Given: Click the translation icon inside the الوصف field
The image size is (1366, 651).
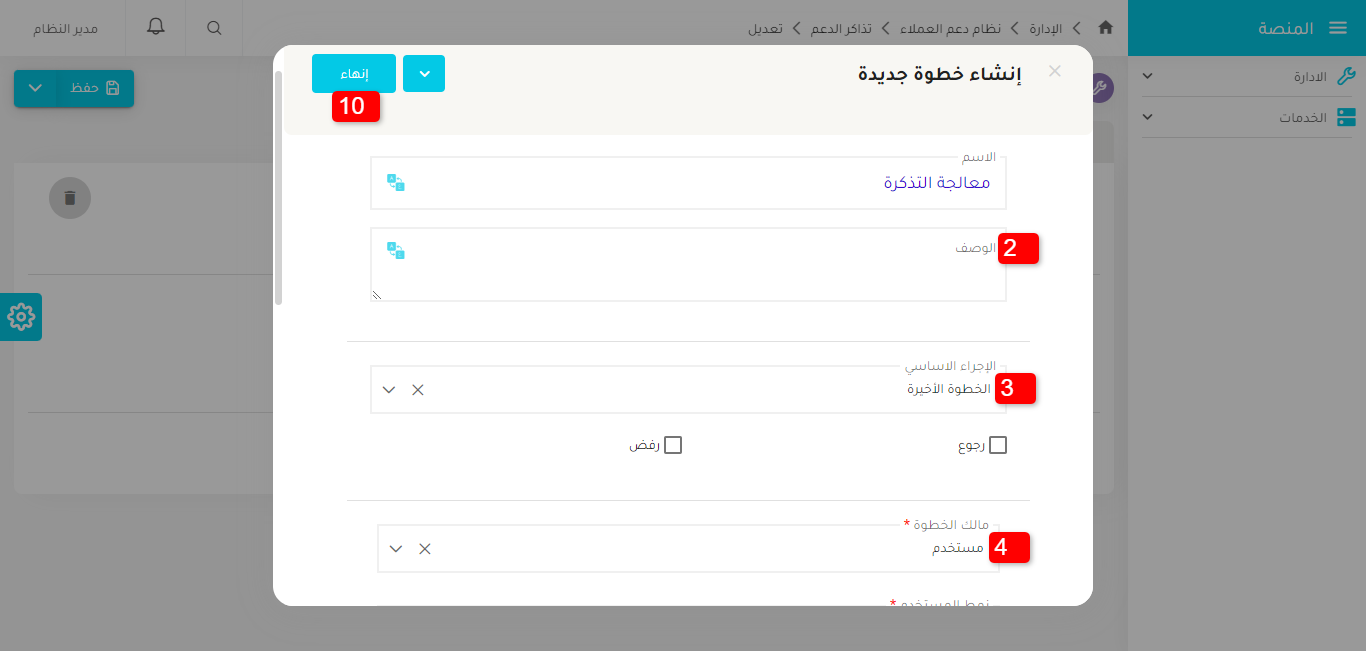Looking at the screenshot, I should [x=396, y=251].
